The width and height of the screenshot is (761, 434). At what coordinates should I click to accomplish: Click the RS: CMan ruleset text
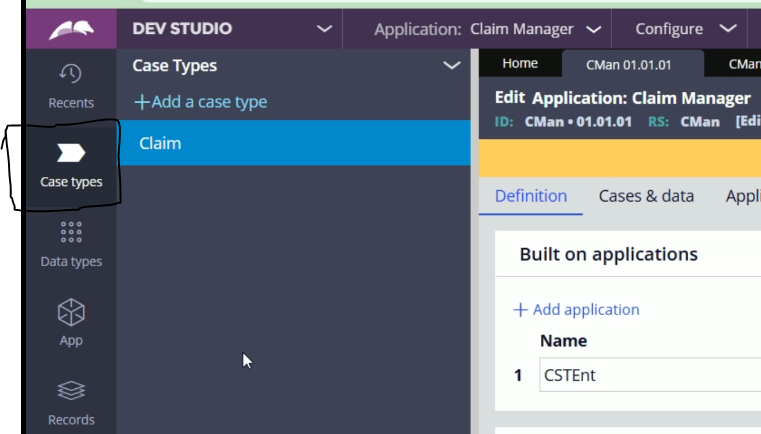coord(684,121)
